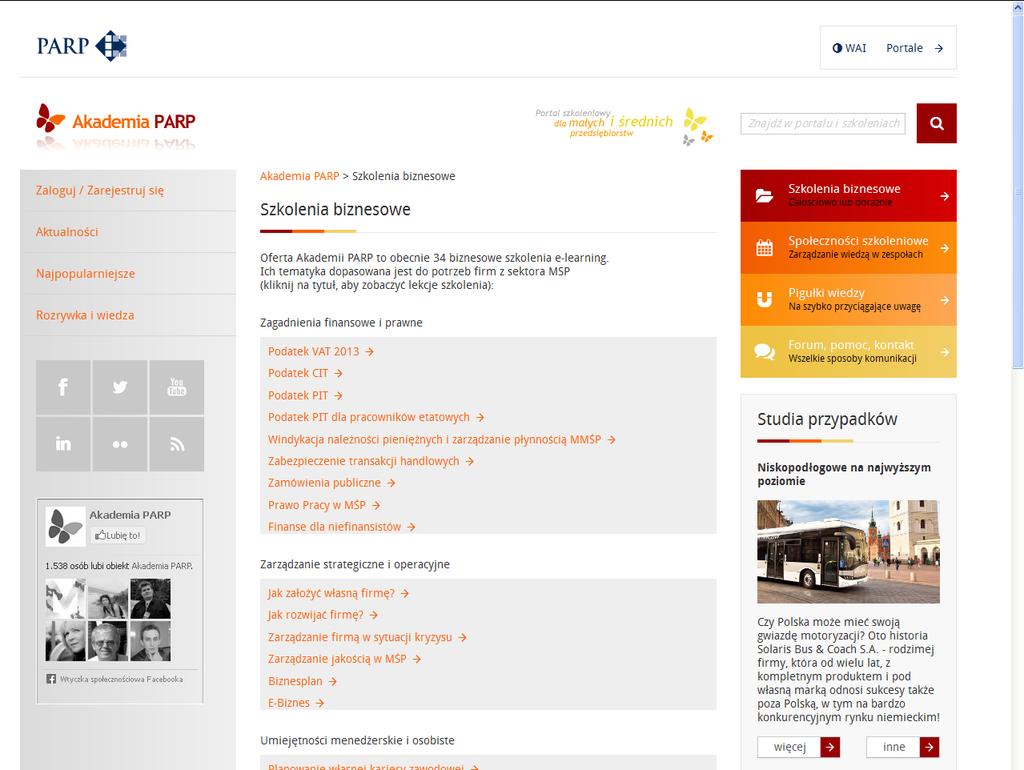Click the Akademia PARP butterfly logo
The width and height of the screenshot is (1024, 770).
(116, 121)
